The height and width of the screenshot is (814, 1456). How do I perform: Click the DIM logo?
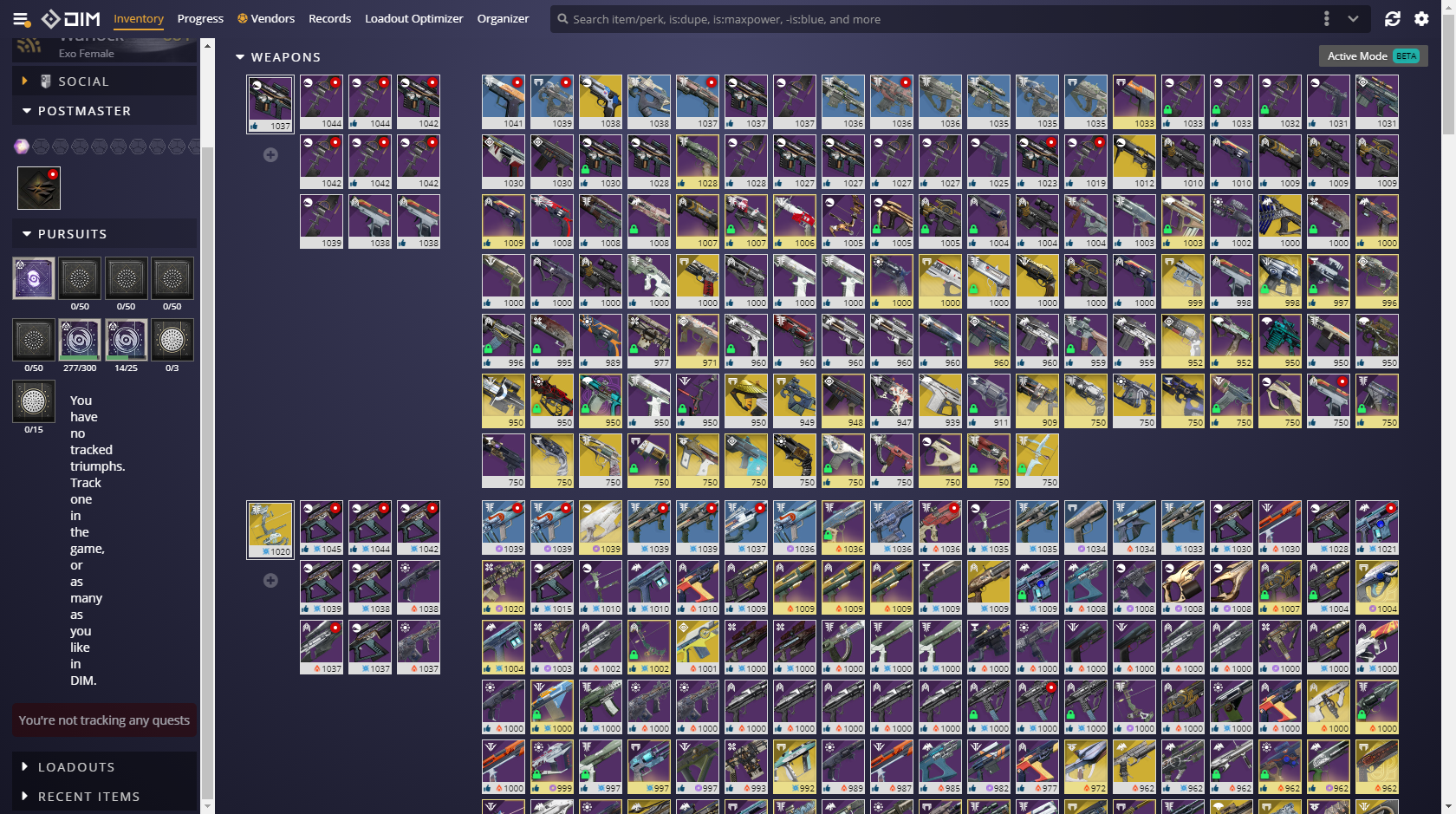pos(71,18)
